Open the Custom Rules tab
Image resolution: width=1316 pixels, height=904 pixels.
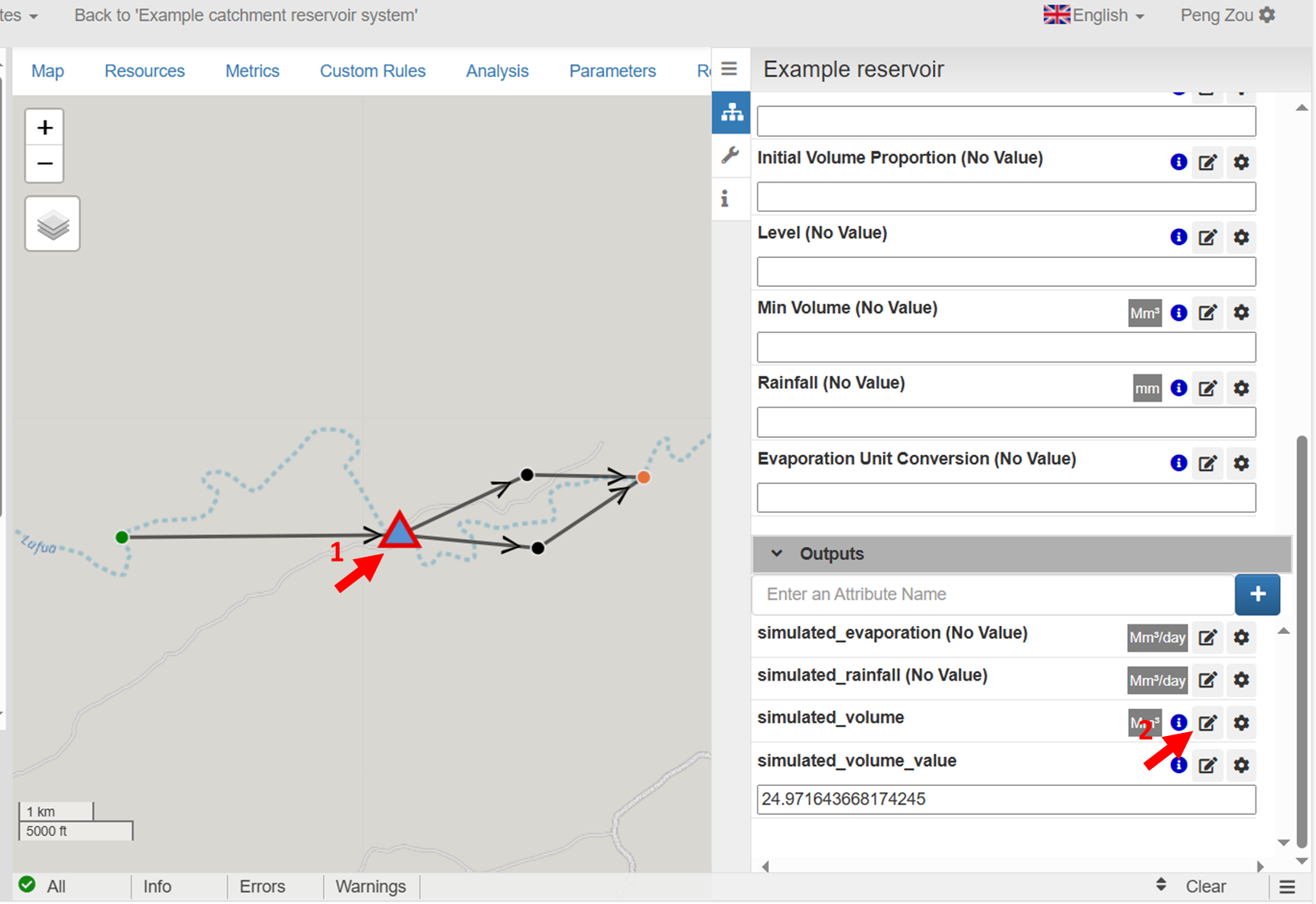[373, 71]
